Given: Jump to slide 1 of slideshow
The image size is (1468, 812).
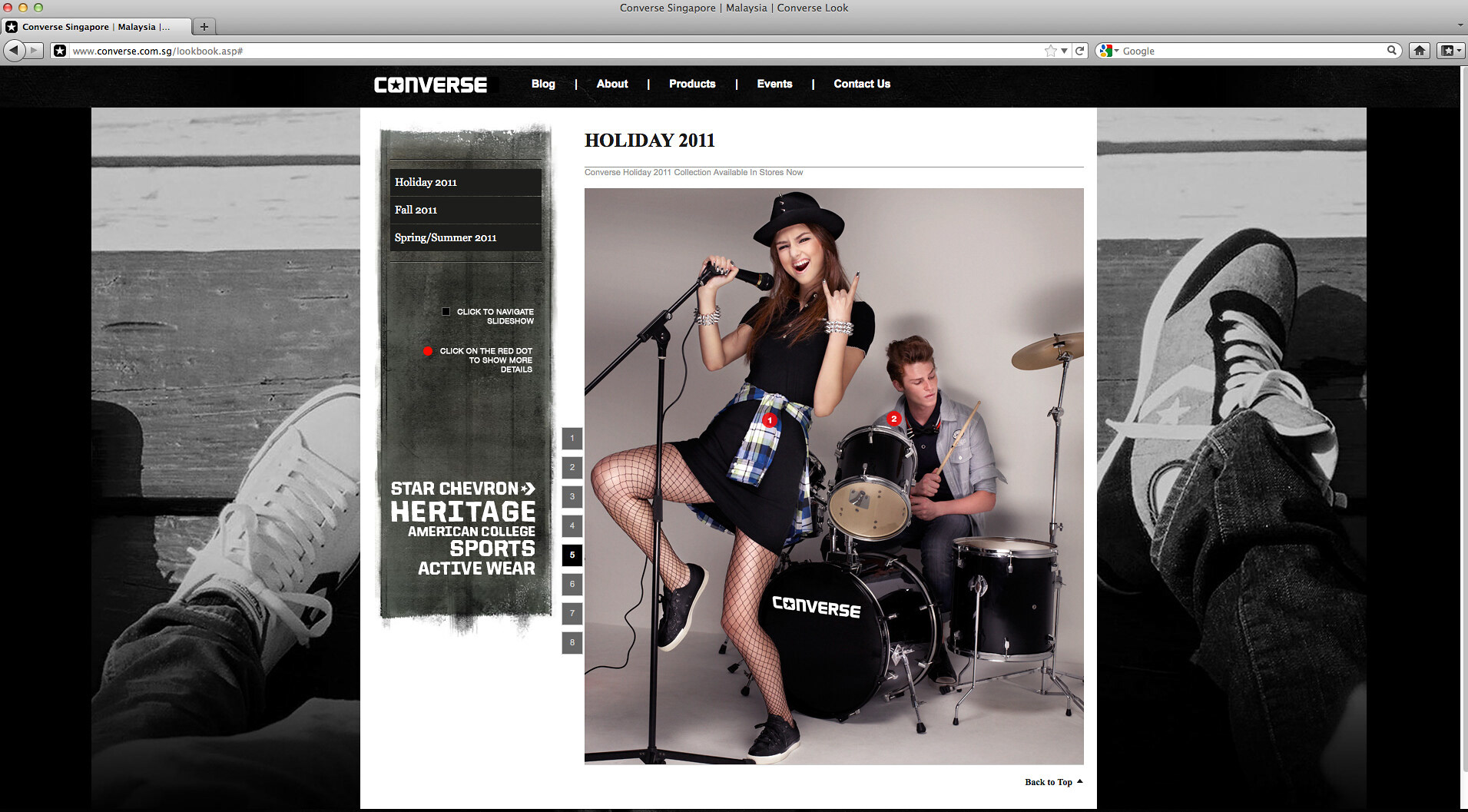Looking at the screenshot, I should coord(572,439).
